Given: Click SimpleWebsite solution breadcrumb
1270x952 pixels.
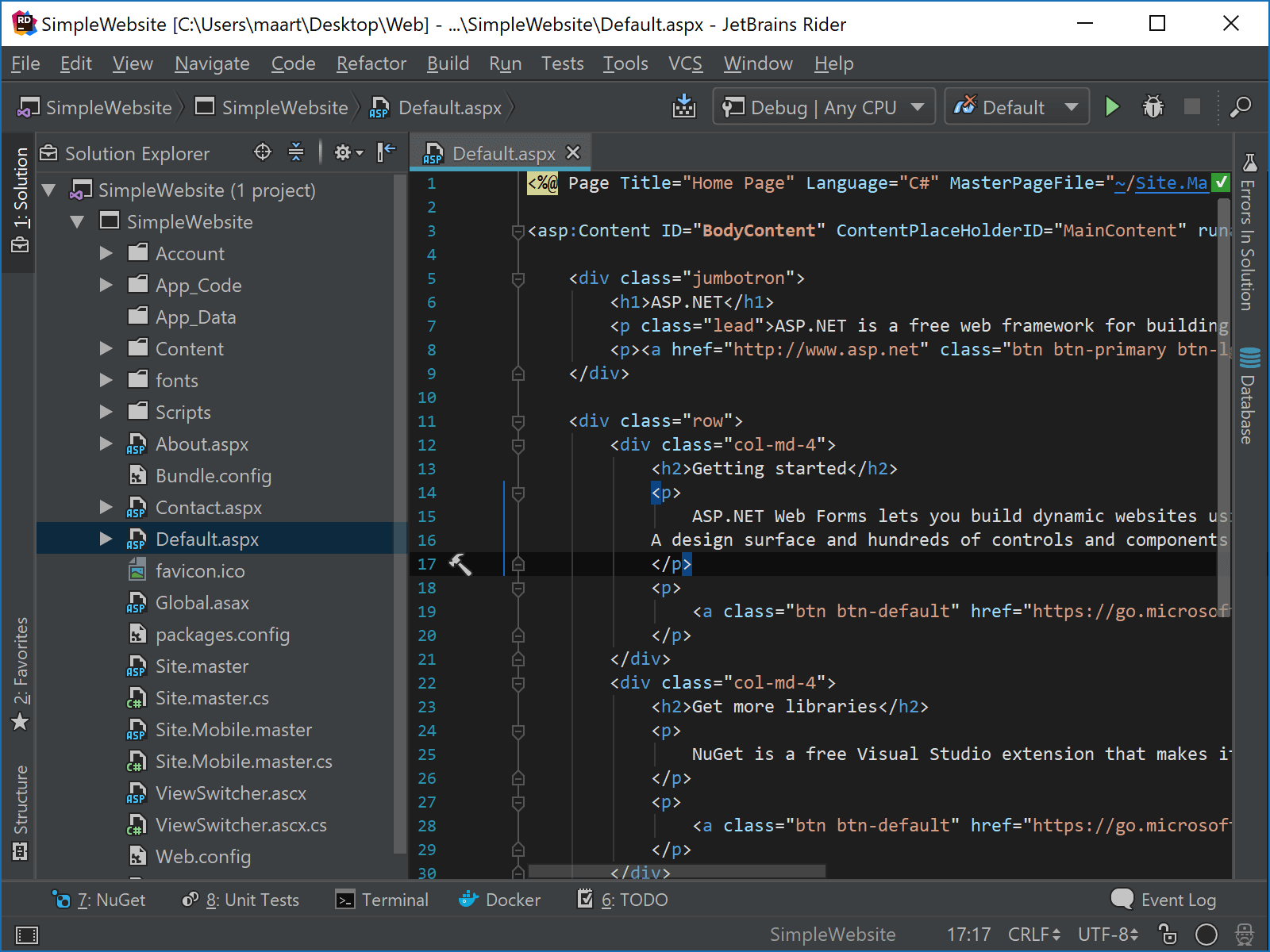Looking at the screenshot, I should pos(95,107).
